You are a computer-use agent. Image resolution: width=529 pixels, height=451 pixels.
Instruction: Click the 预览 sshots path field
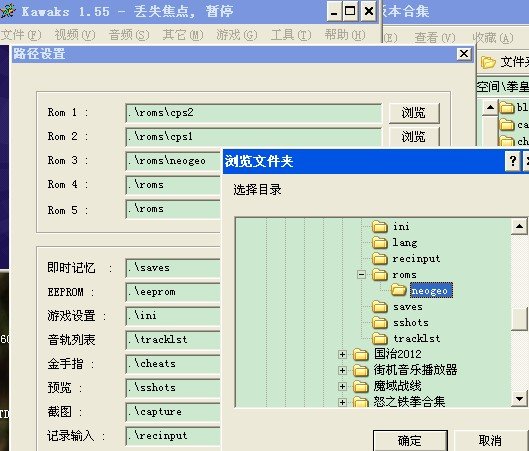[173, 388]
